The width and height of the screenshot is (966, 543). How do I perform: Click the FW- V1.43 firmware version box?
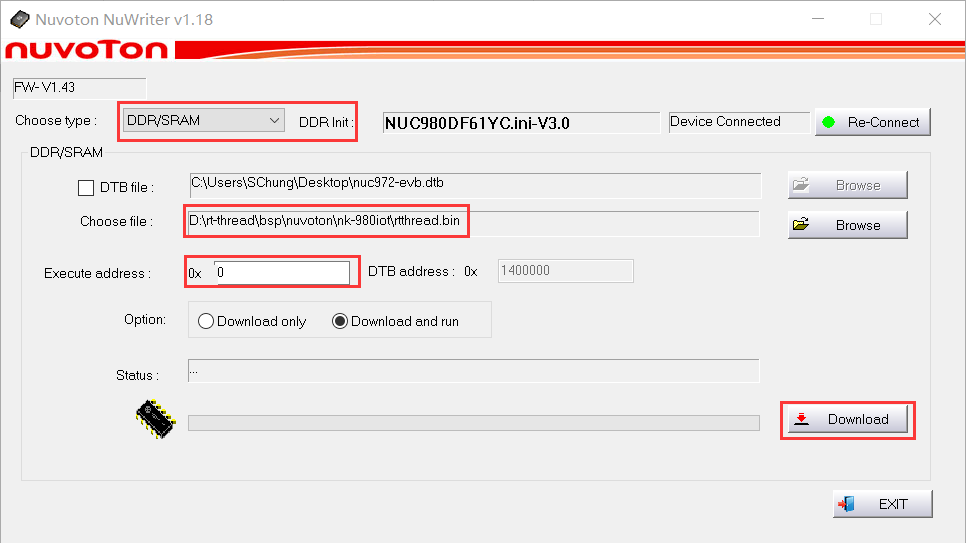click(x=79, y=88)
